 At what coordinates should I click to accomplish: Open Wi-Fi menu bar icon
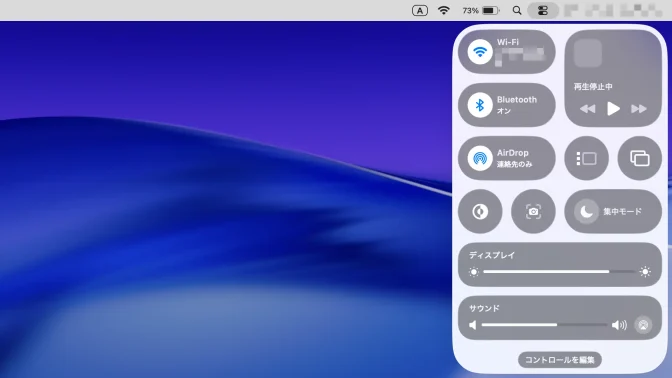click(444, 10)
